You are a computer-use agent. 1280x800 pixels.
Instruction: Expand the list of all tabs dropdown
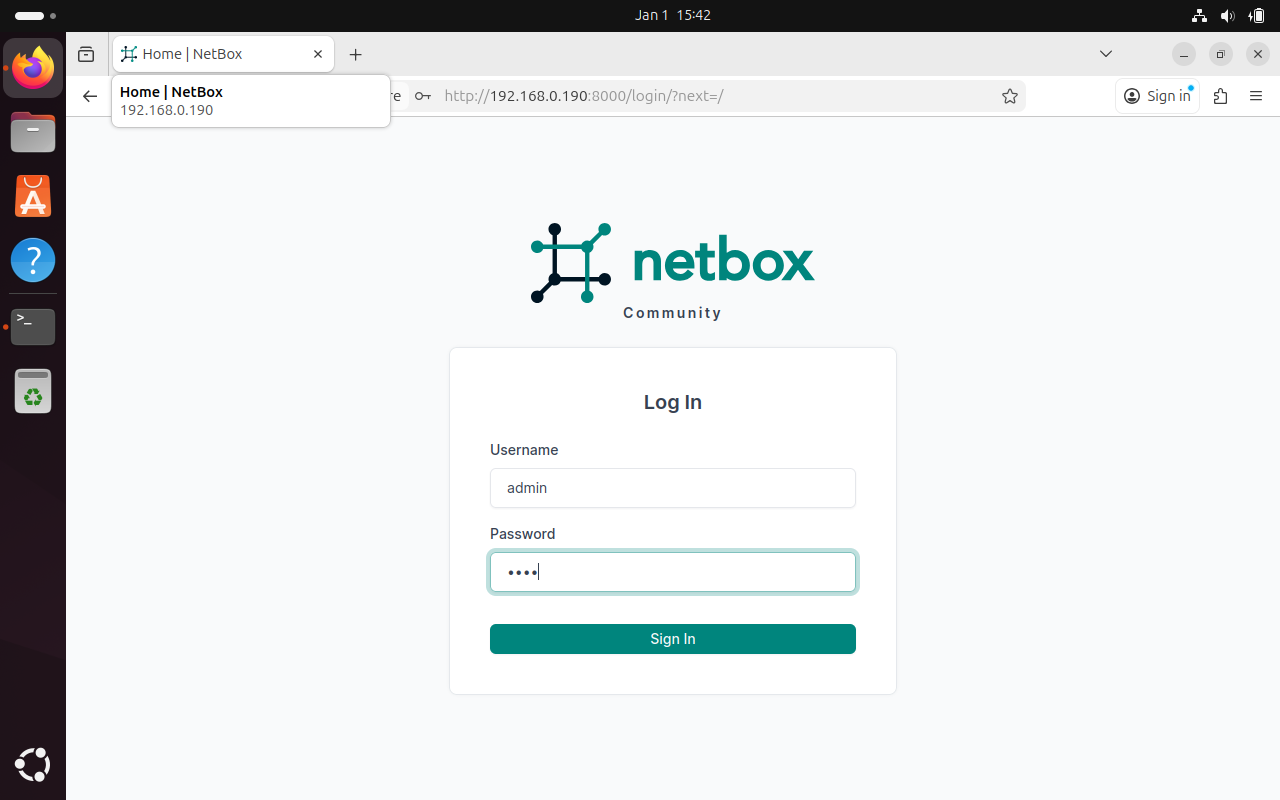[1106, 54]
